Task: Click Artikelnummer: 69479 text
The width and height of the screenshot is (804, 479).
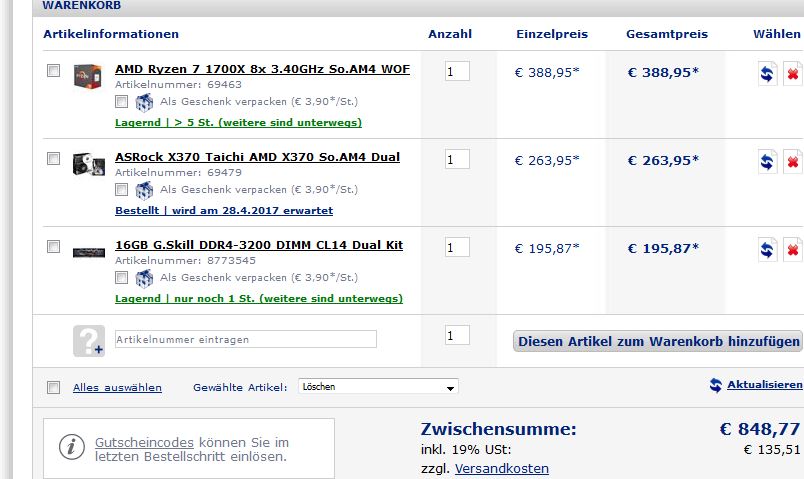Action: click(x=178, y=173)
